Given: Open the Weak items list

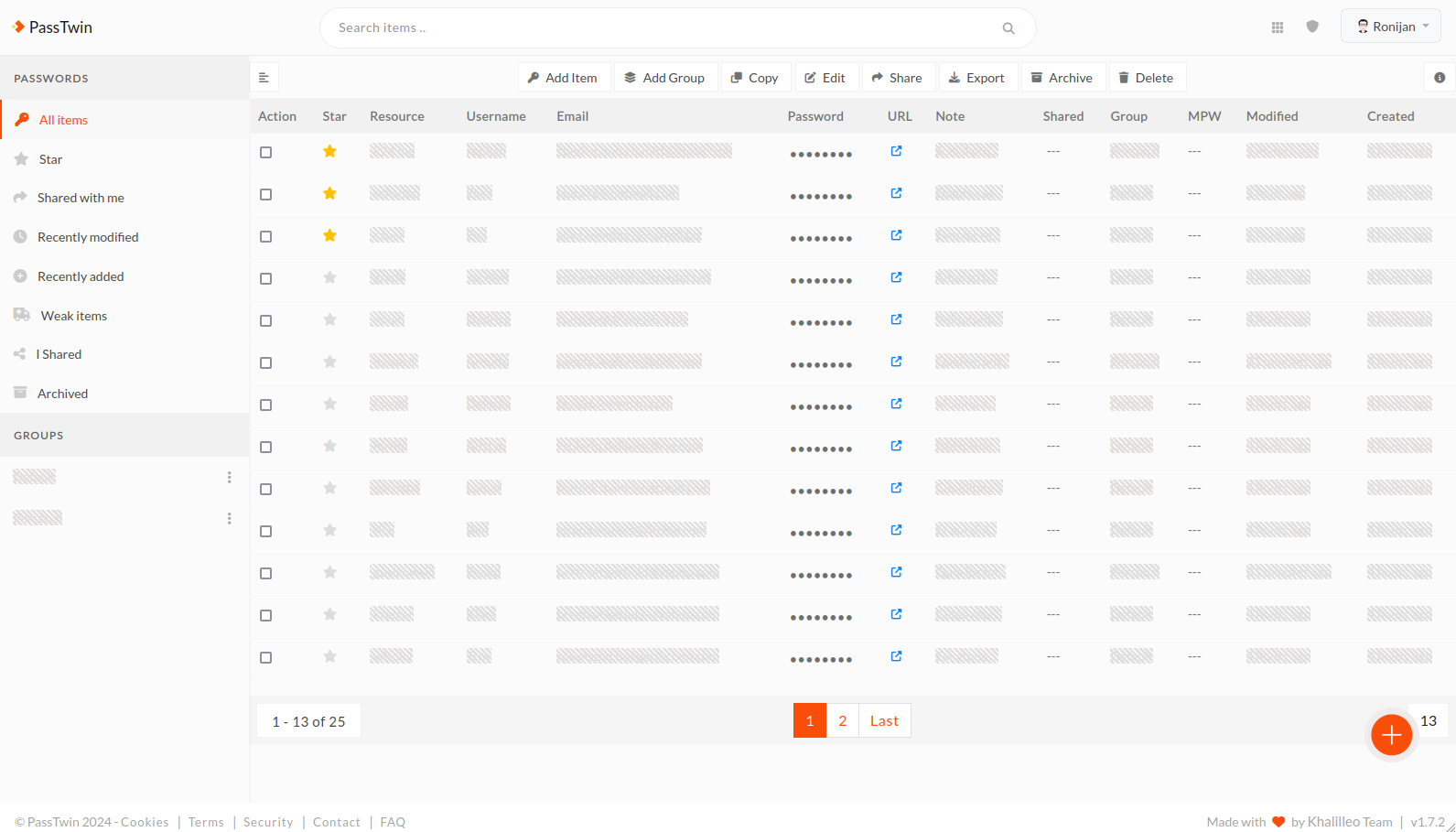Looking at the screenshot, I should (x=124, y=316).
